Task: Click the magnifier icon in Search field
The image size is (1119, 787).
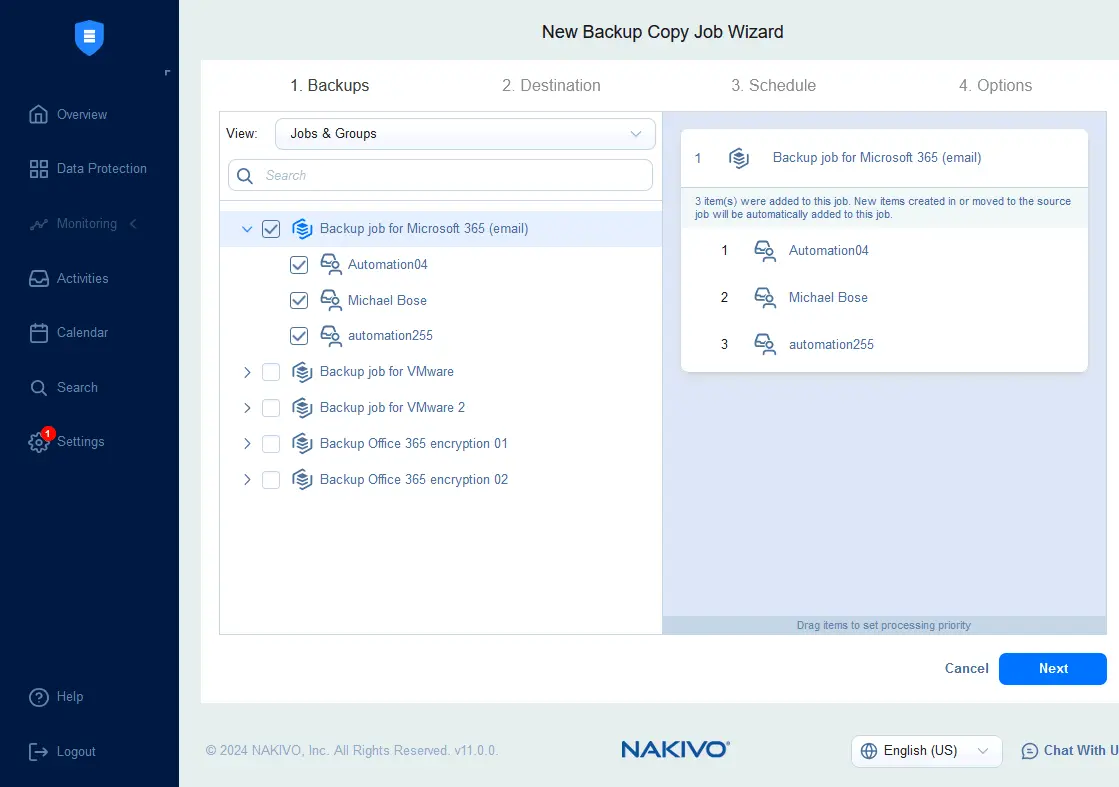Action: click(245, 176)
